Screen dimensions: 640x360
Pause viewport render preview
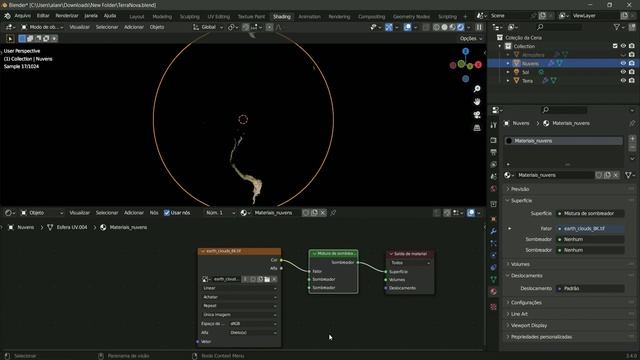pyautogui.click(x=479, y=27)
